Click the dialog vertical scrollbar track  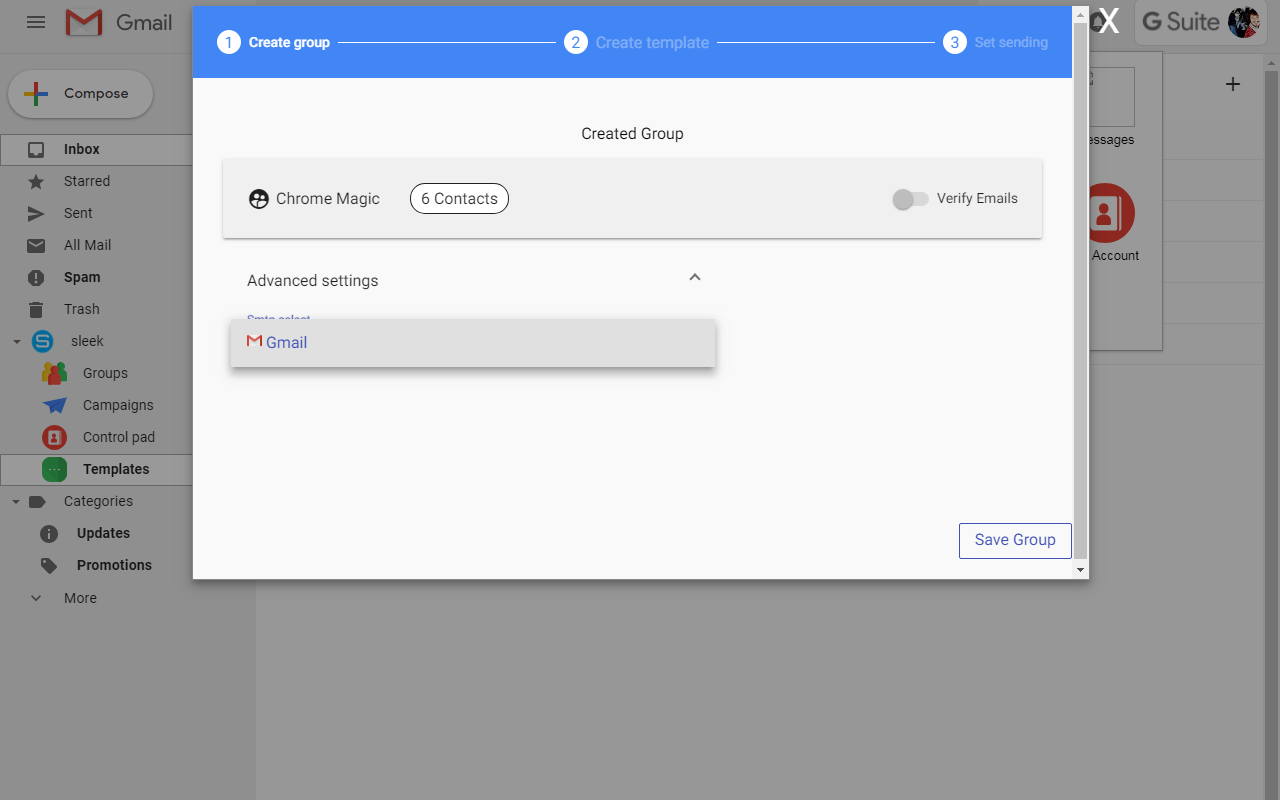[1080, 290]
